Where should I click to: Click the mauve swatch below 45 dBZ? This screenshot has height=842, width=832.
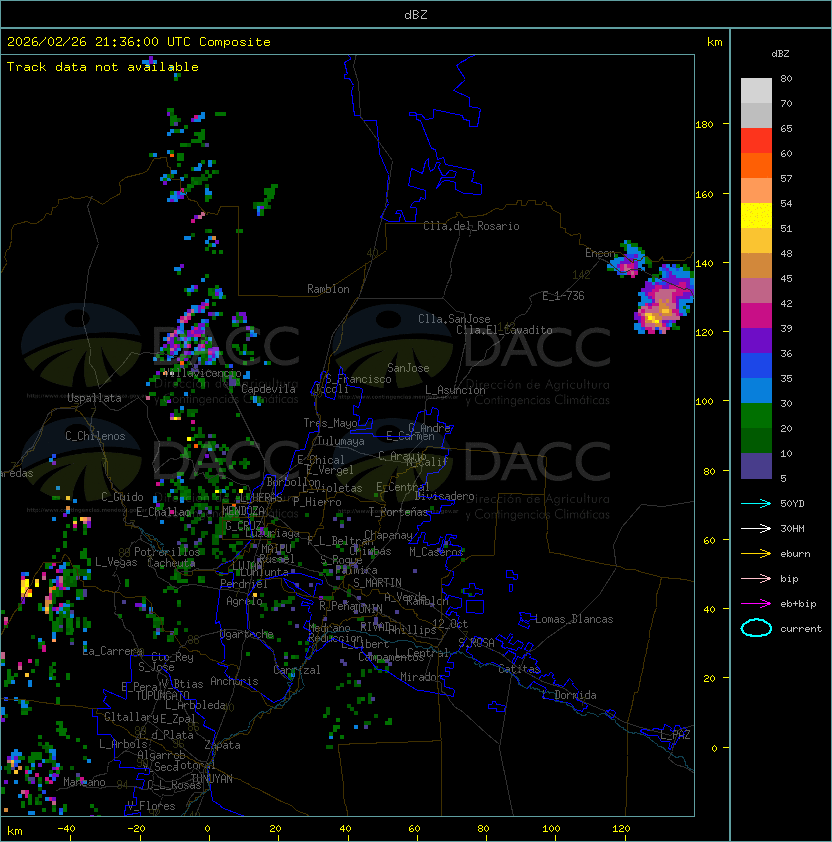click(756, 291)
